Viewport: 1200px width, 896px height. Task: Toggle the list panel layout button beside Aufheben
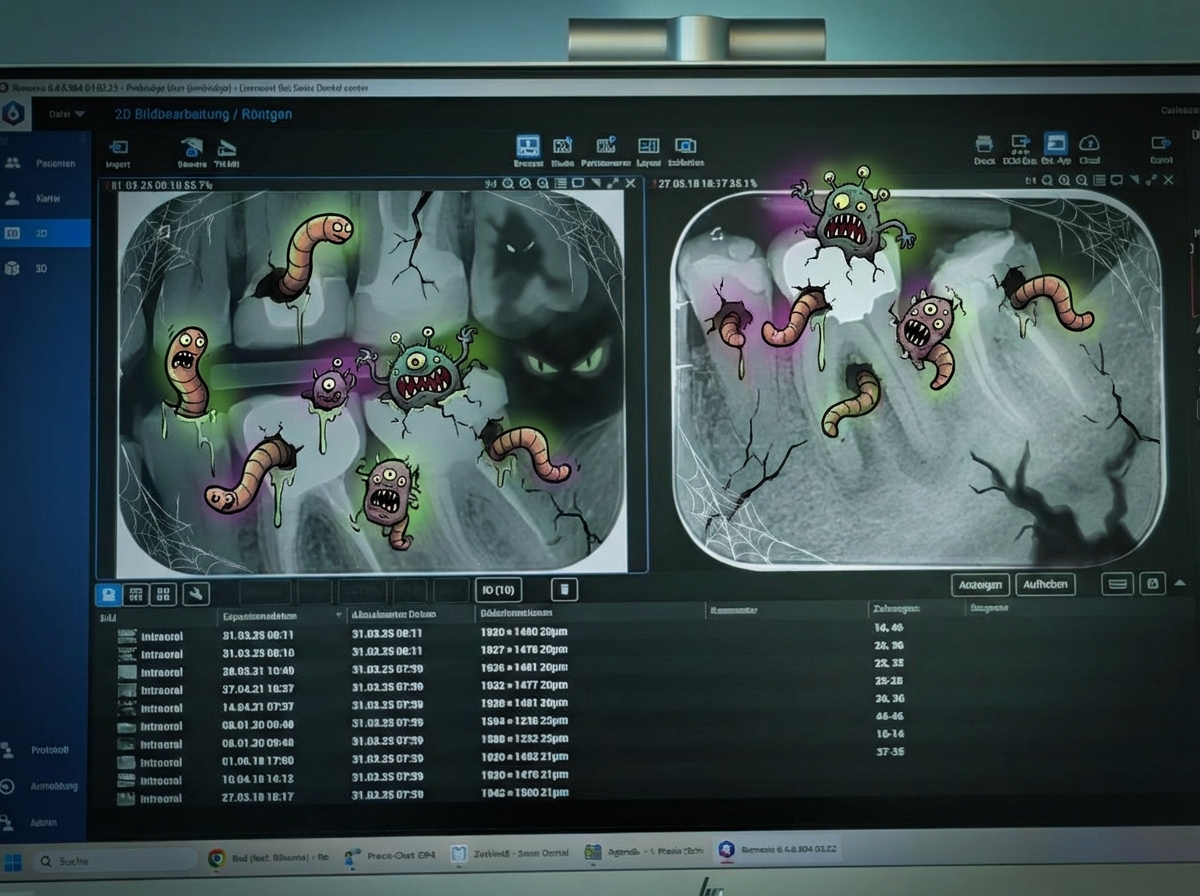1116,584
